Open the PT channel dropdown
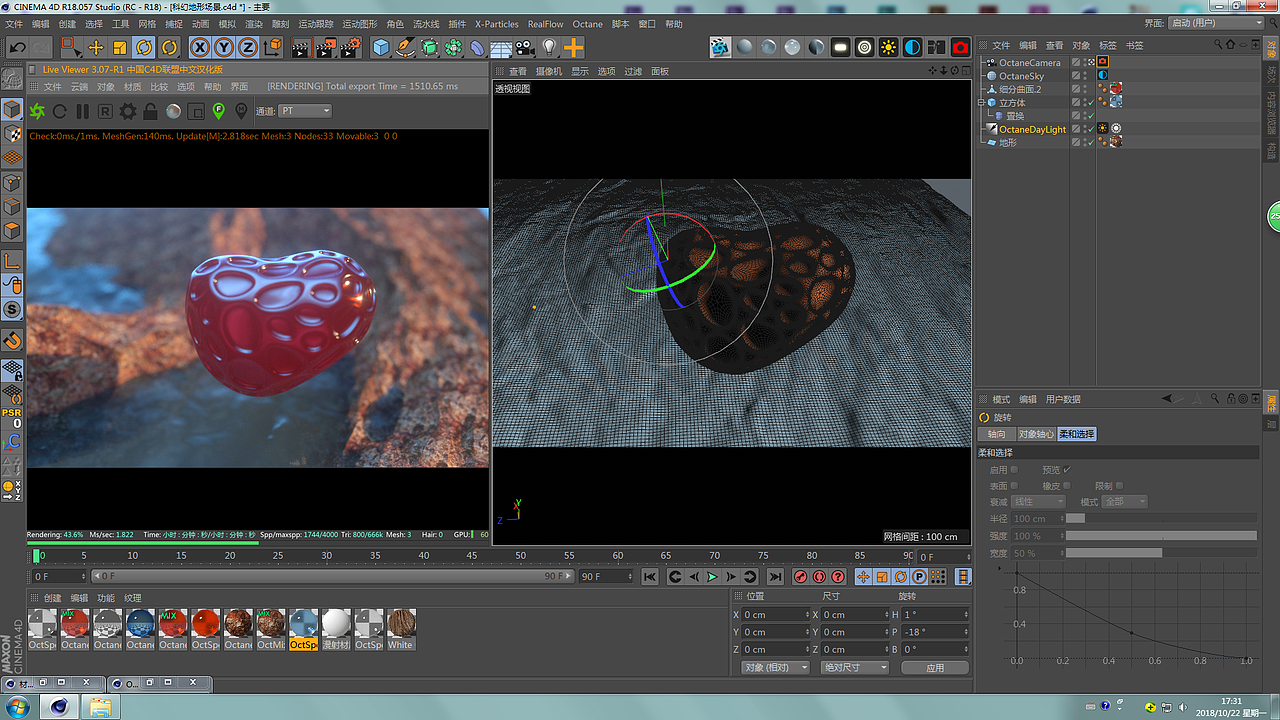The image size is (1280, 720). click(x=305, y=111)
